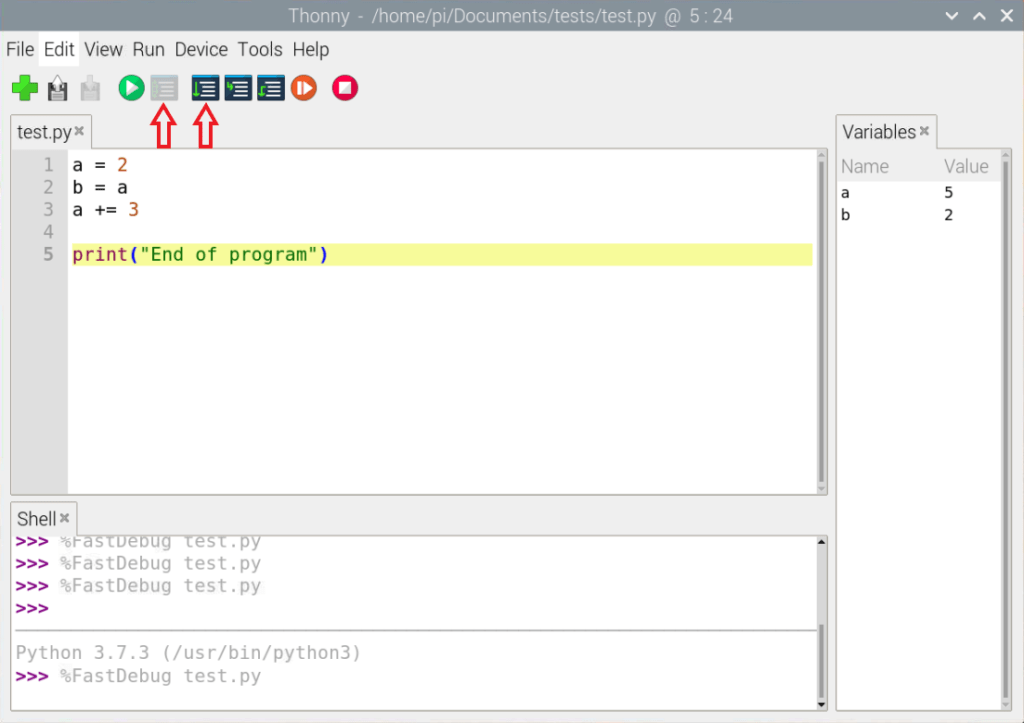Open the View menu
This screenshot has width=1024, height=723.
[x=103, y=50]
